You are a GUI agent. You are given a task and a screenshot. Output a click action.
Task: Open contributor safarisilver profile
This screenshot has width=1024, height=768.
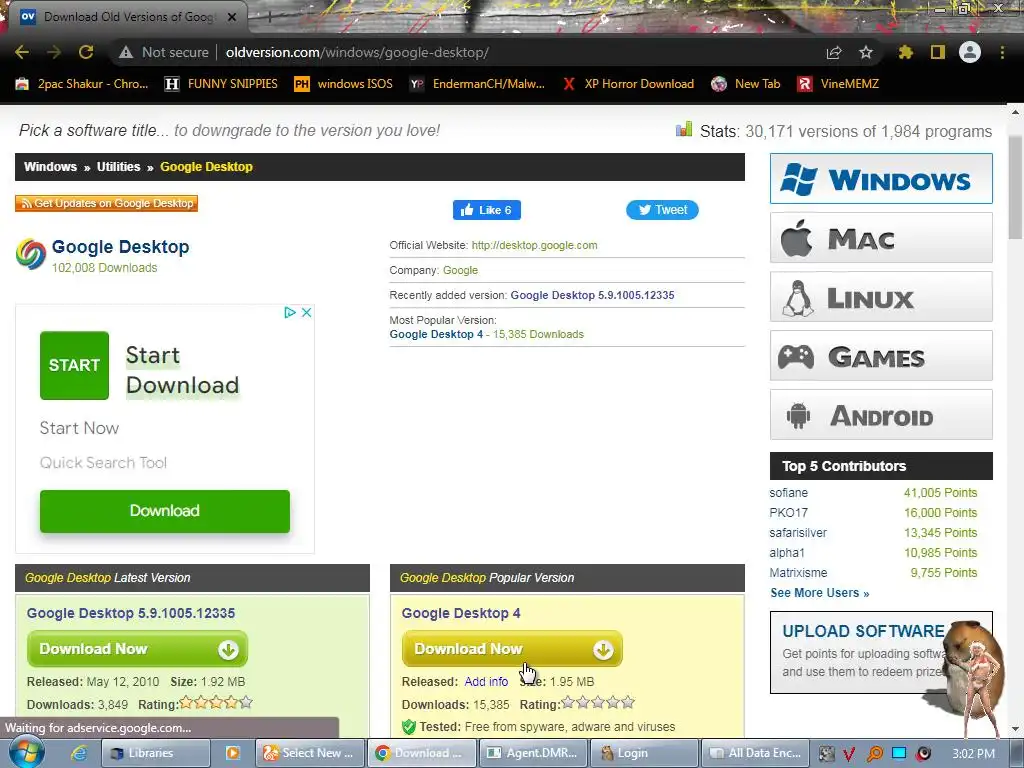pyautogui.click(x=798, y=532)
